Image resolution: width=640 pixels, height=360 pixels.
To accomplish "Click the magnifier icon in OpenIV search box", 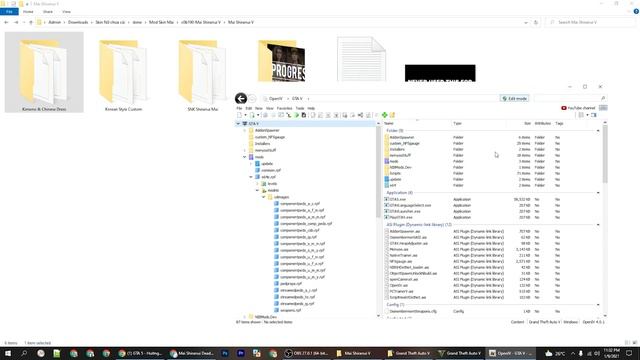I will point(602,98).
